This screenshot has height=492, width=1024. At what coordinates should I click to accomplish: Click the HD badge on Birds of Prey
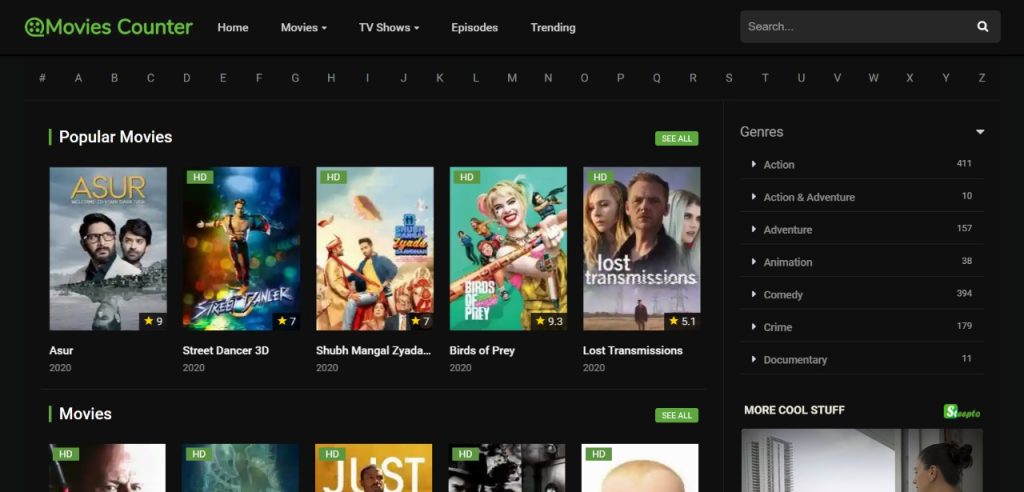coord(466,177)
